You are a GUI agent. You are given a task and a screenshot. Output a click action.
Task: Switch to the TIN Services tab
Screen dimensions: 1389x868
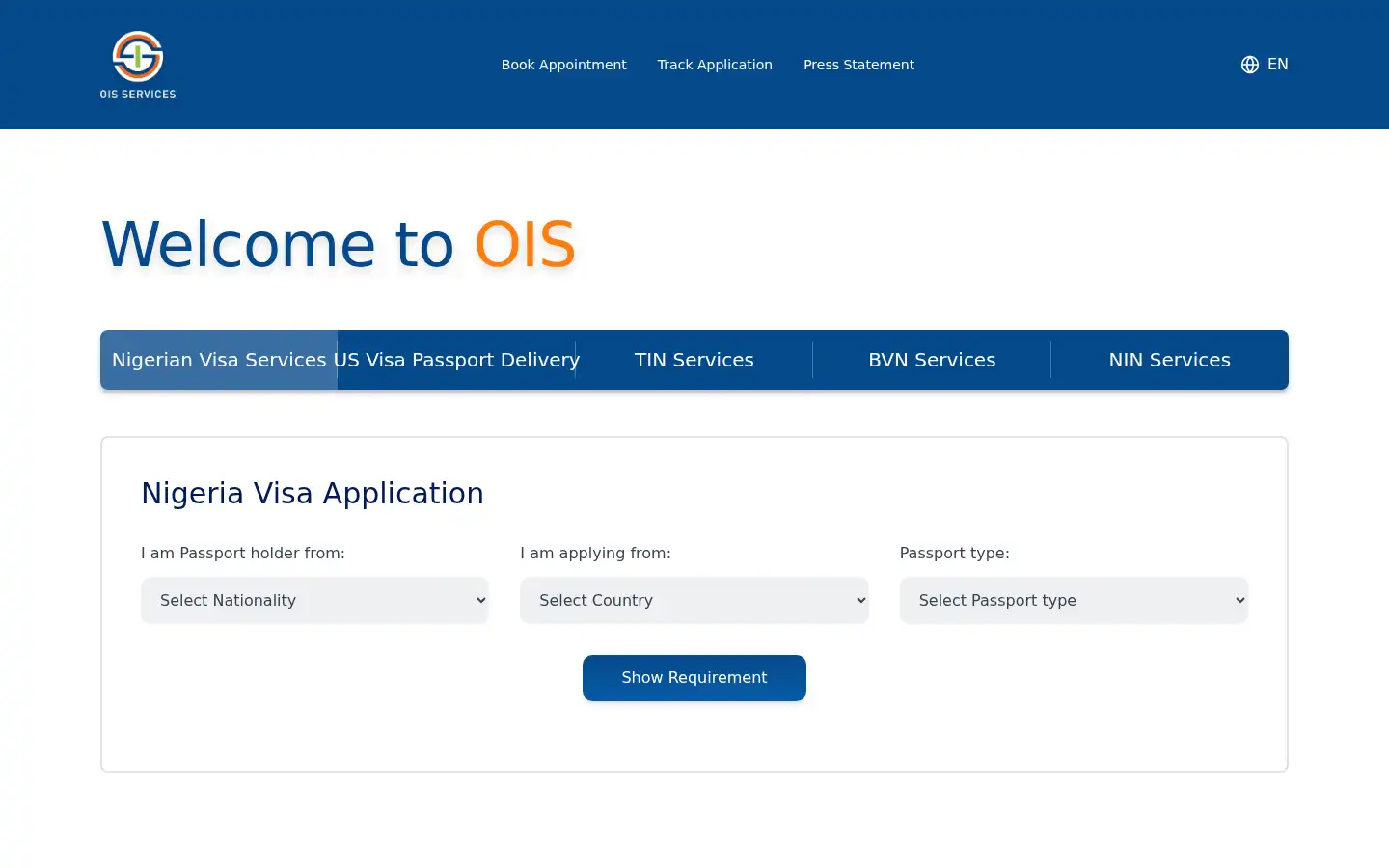click(694, 360)
